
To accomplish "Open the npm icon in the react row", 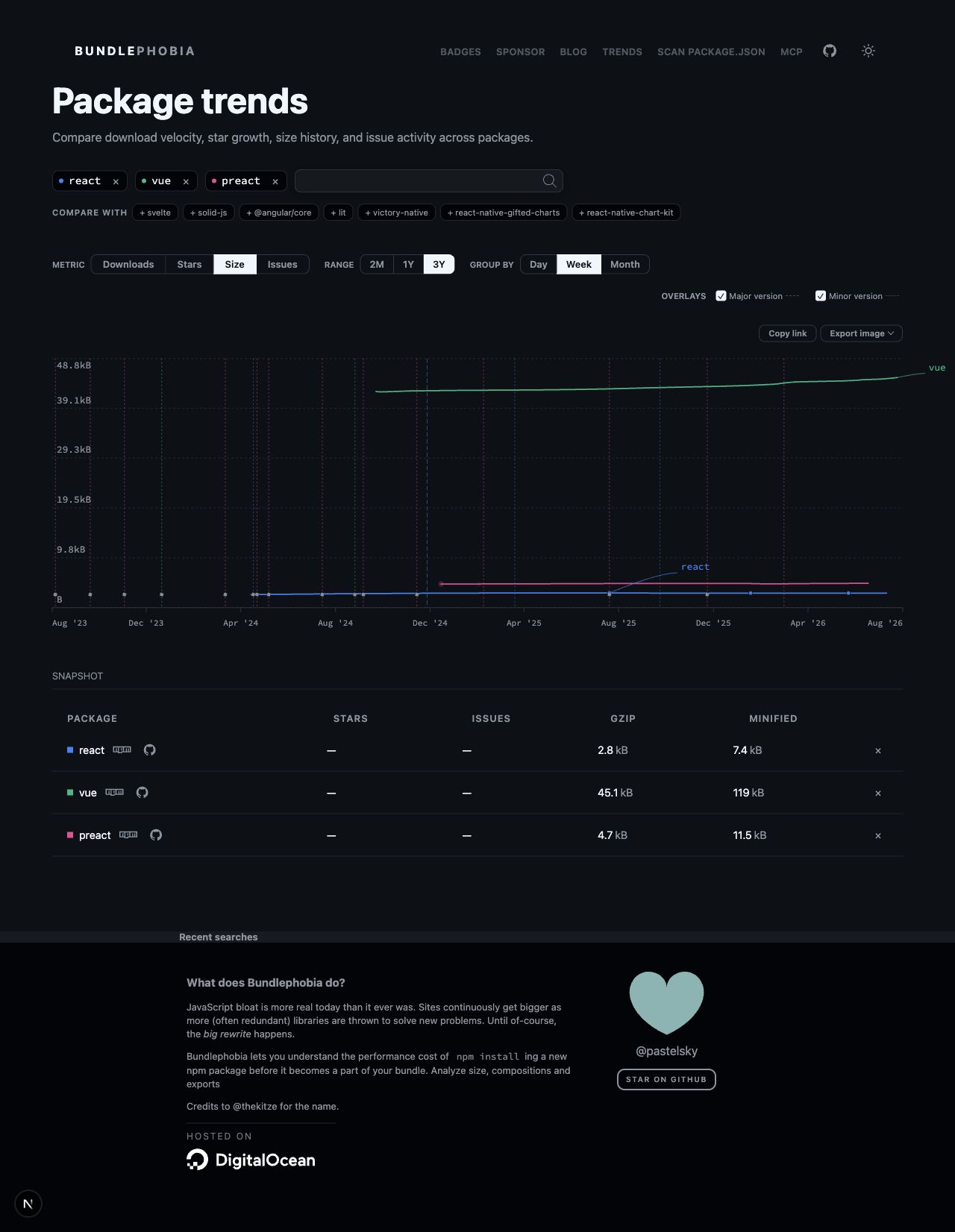I will point(122,749).
